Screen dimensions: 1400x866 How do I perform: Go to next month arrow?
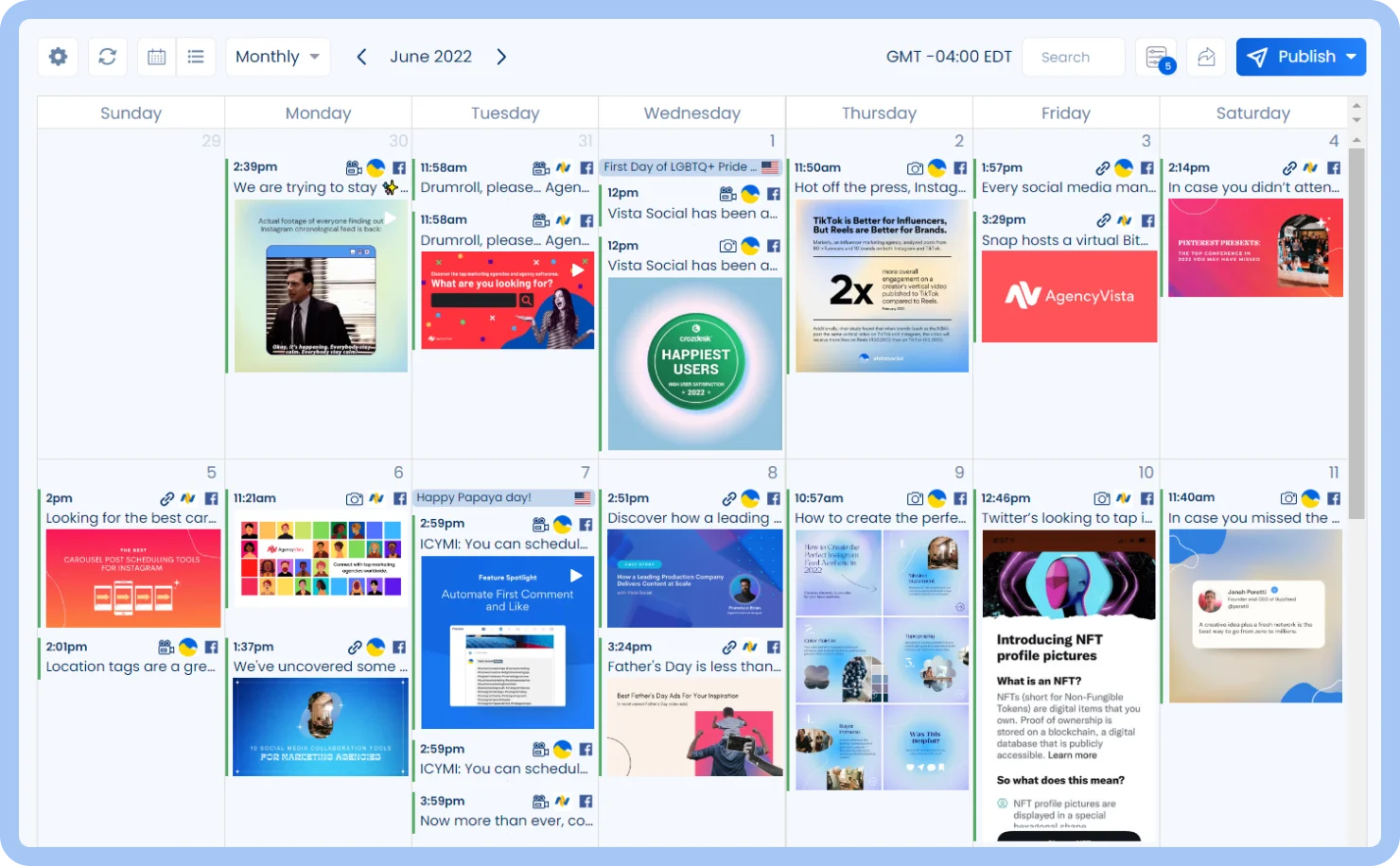pyautogui.click(x=501, y=57)
